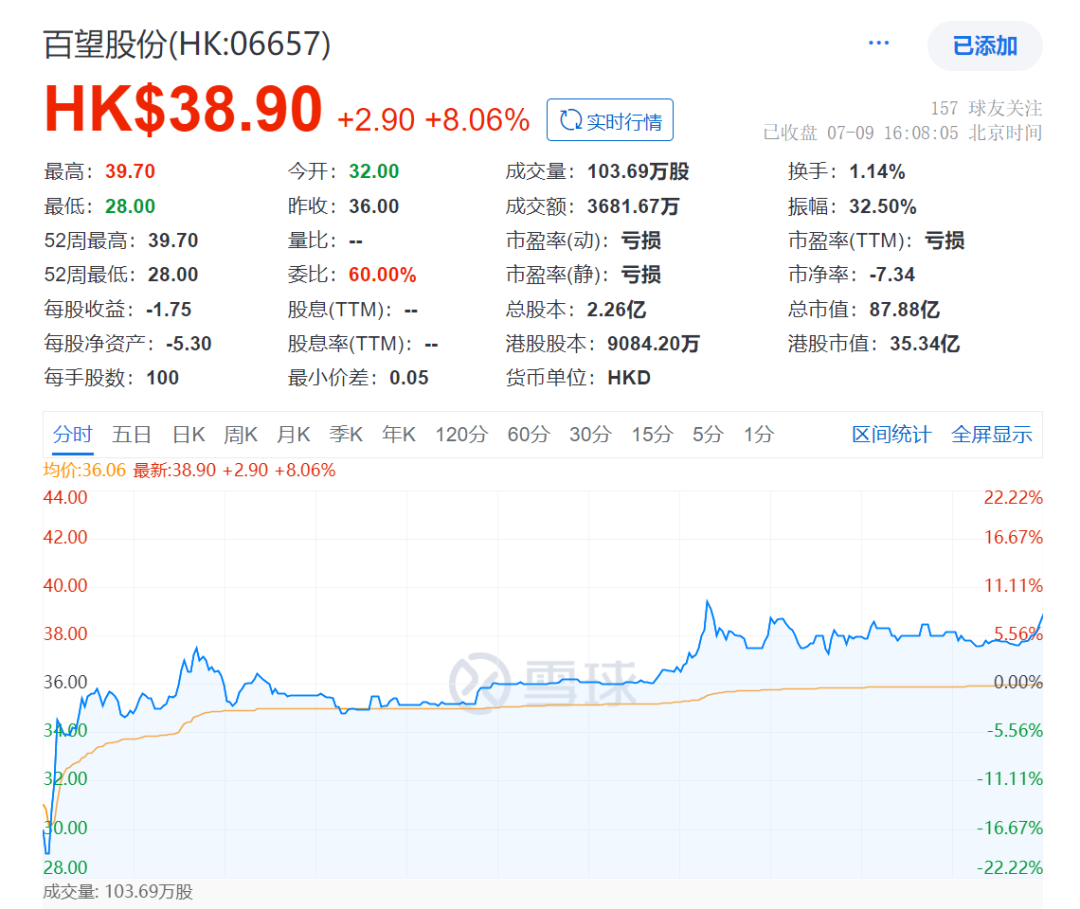Select the 月K monthly chart tab
The height and width of the screenshot is (909, 1080).
pyautogui.click(x=293, y=434)
